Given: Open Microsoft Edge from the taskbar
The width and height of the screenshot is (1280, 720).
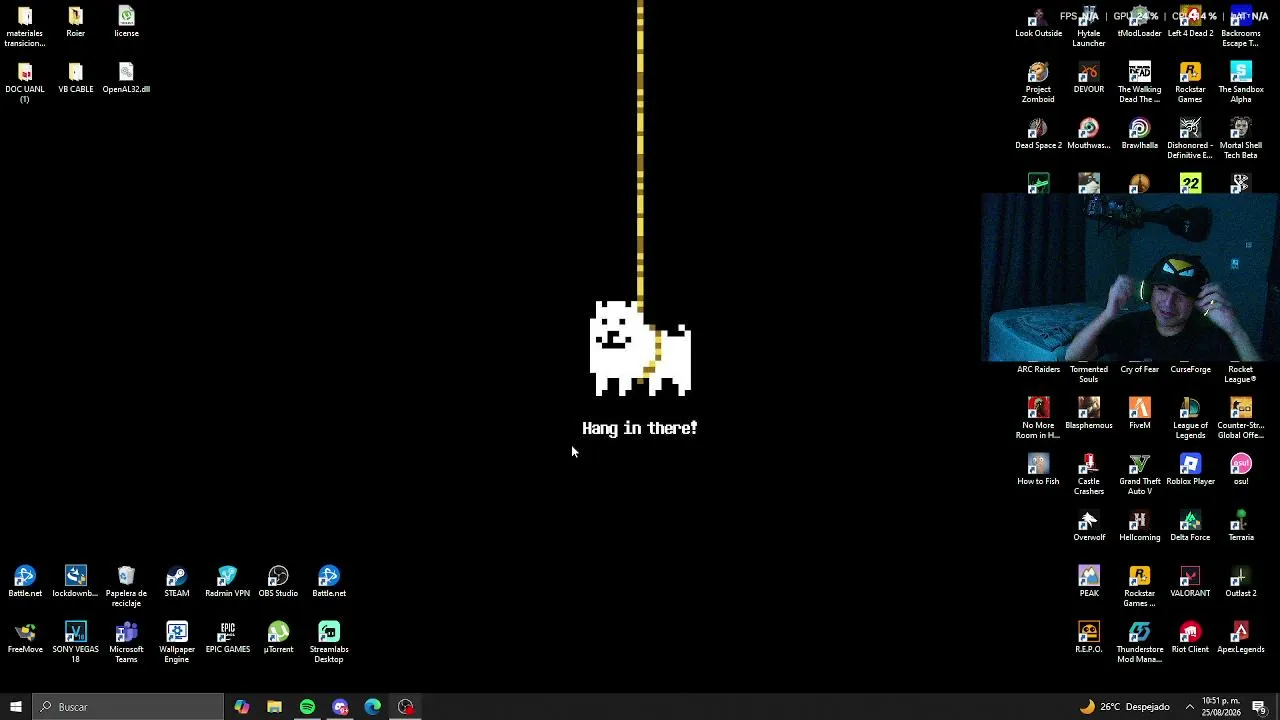Looking at the screenshot, I should pyautogui.click(x=373, y=707).
